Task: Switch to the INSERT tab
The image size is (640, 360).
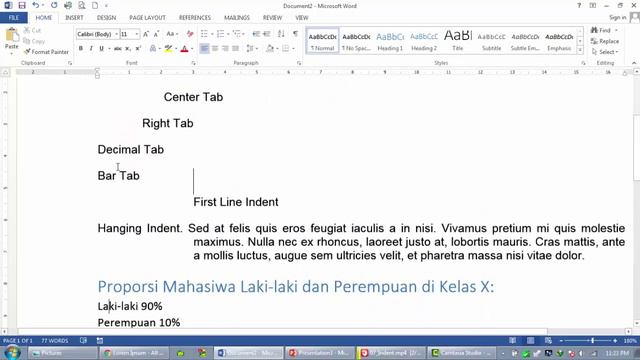Action: (74, 18)
